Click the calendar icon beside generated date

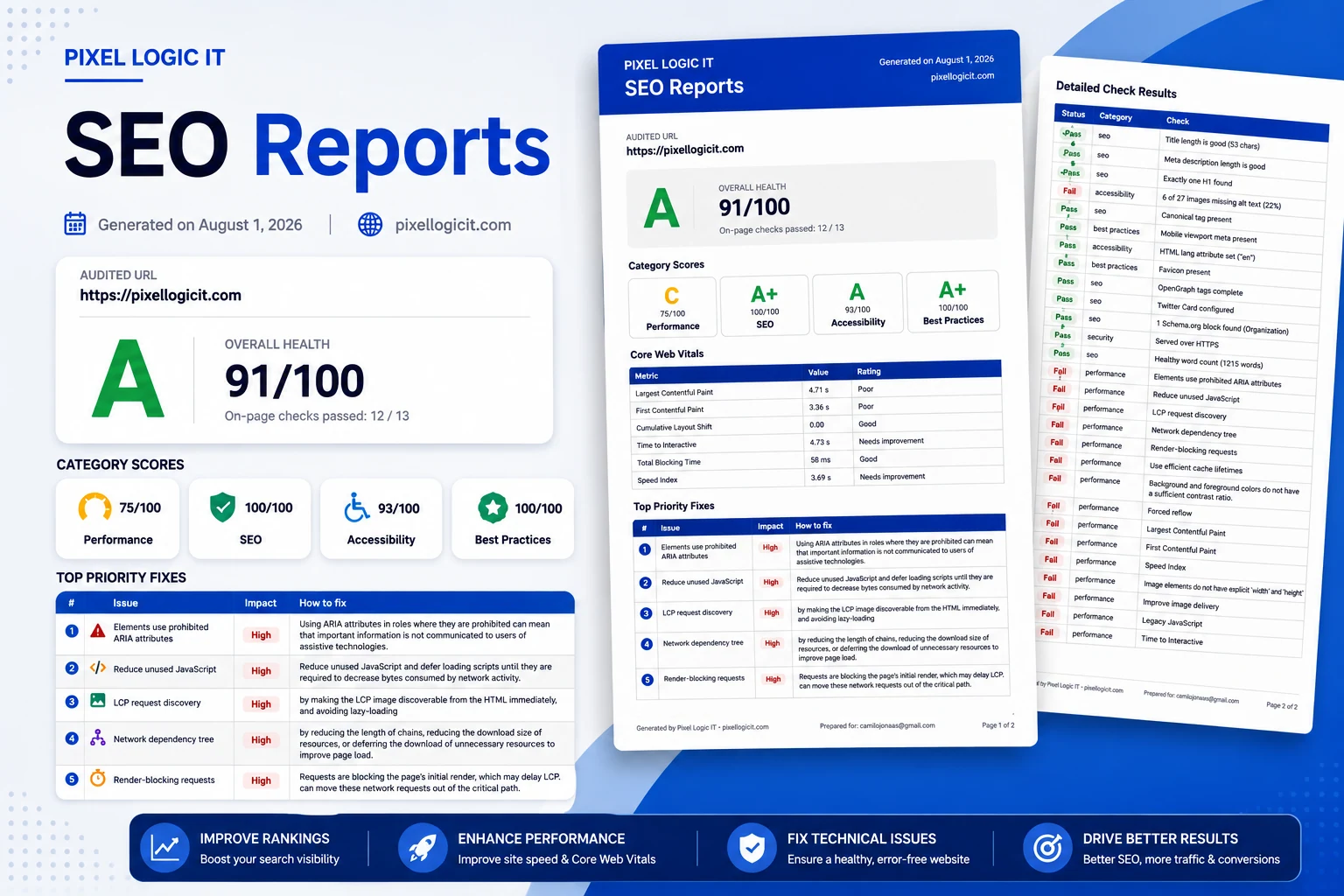75,224
